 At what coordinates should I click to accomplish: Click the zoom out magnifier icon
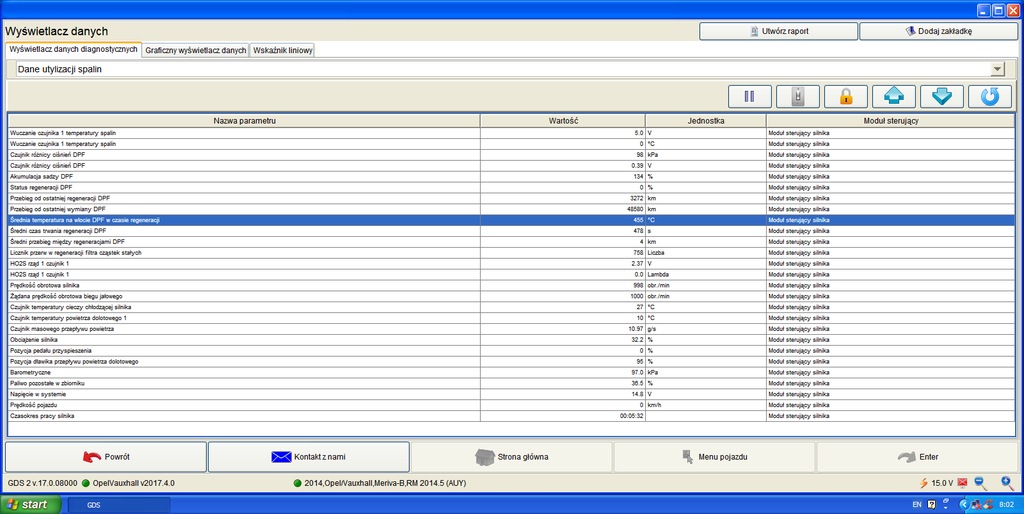(980, 483)
